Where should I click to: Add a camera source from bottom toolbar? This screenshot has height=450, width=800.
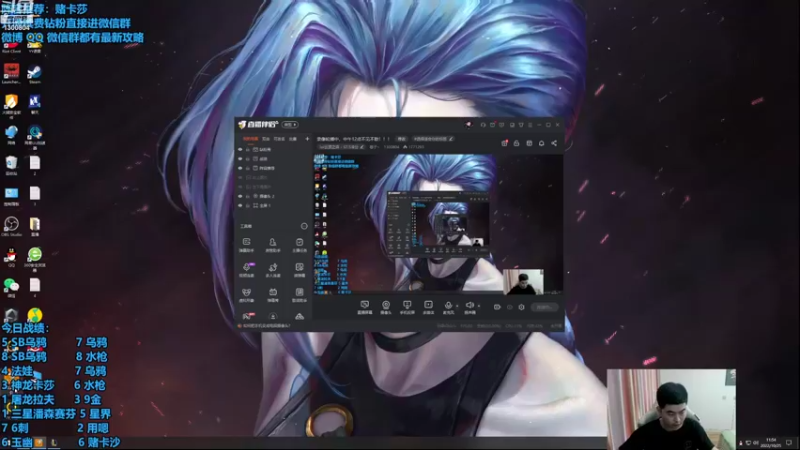pos(386,307)
